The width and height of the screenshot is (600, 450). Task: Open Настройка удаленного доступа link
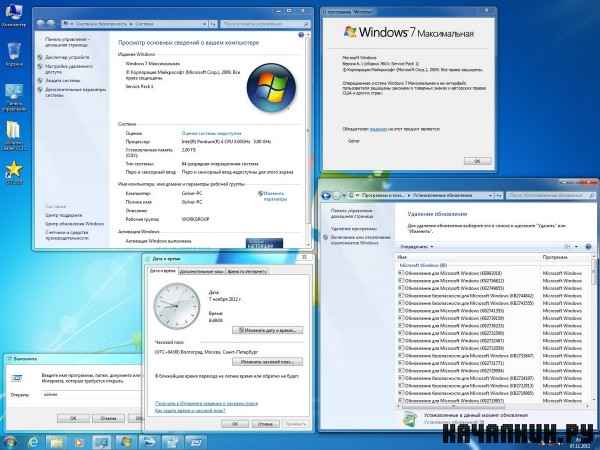pyautogui.click(x=69, y=69)
